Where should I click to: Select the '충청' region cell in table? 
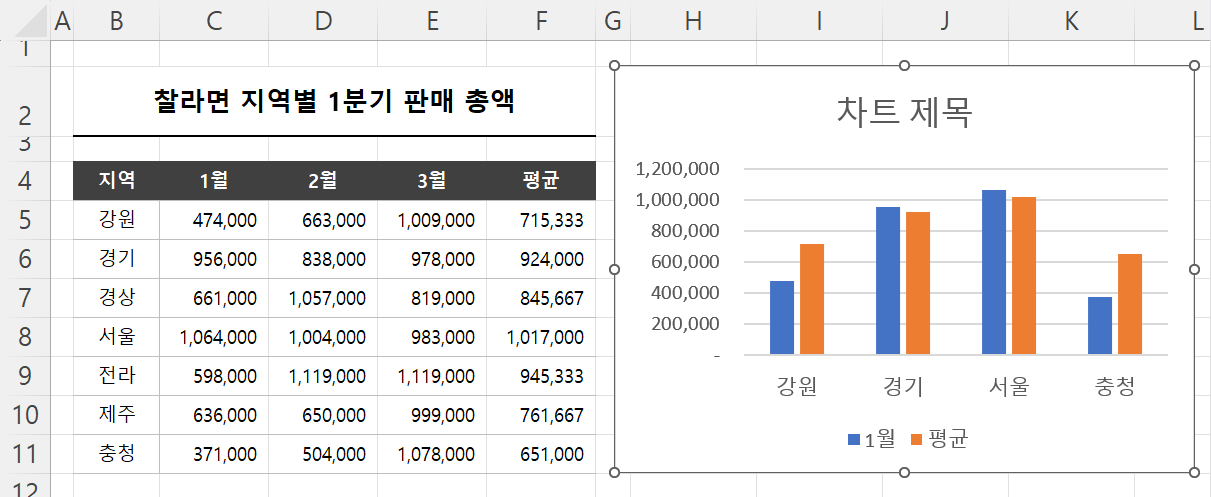tap(116, 453)
